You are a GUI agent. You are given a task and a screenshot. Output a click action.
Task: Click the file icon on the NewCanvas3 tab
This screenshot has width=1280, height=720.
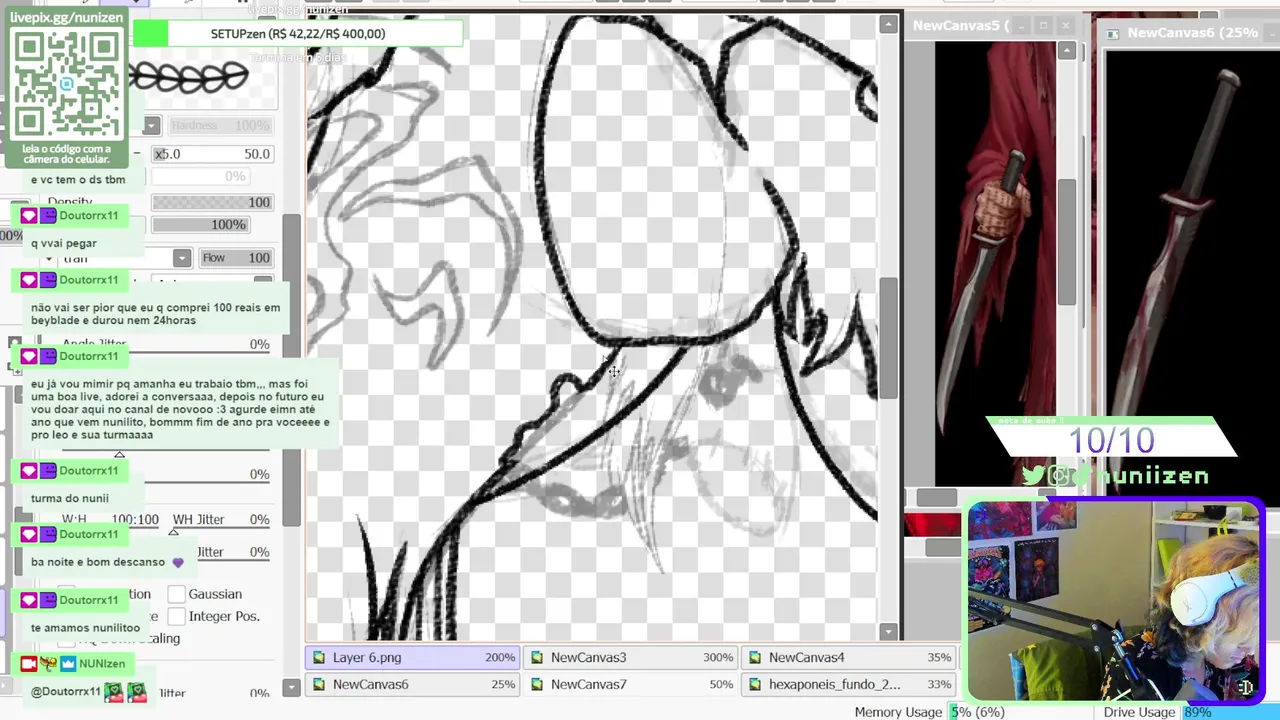click(537, 657)
